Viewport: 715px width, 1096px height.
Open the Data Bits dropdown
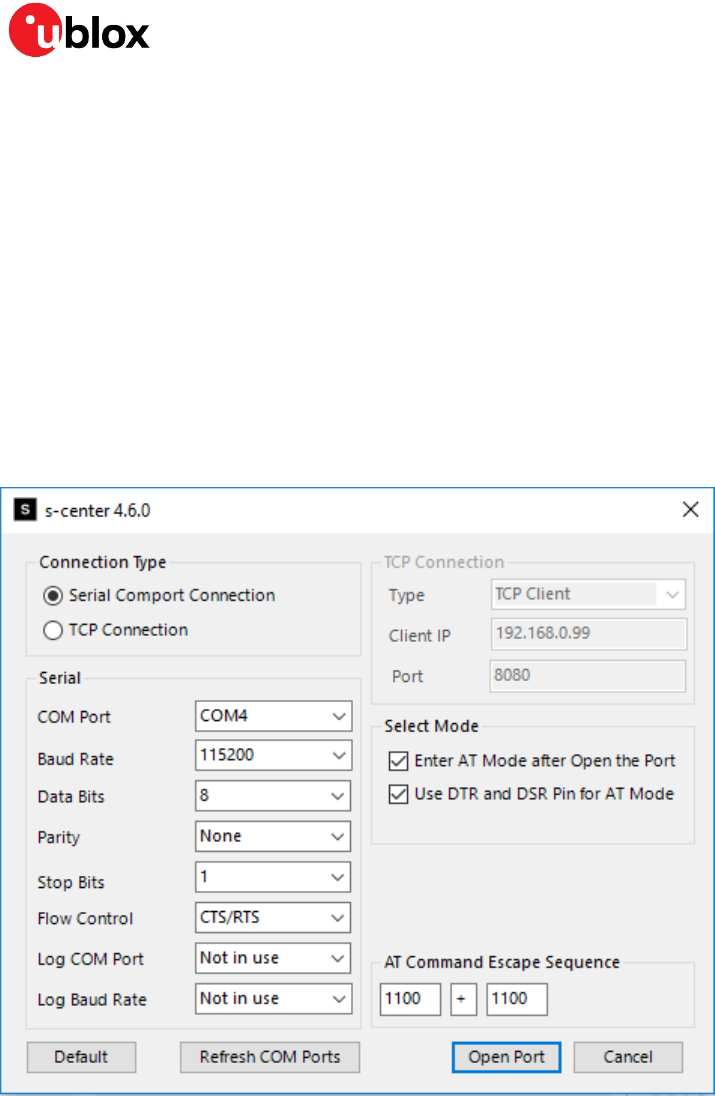[273, 795]
